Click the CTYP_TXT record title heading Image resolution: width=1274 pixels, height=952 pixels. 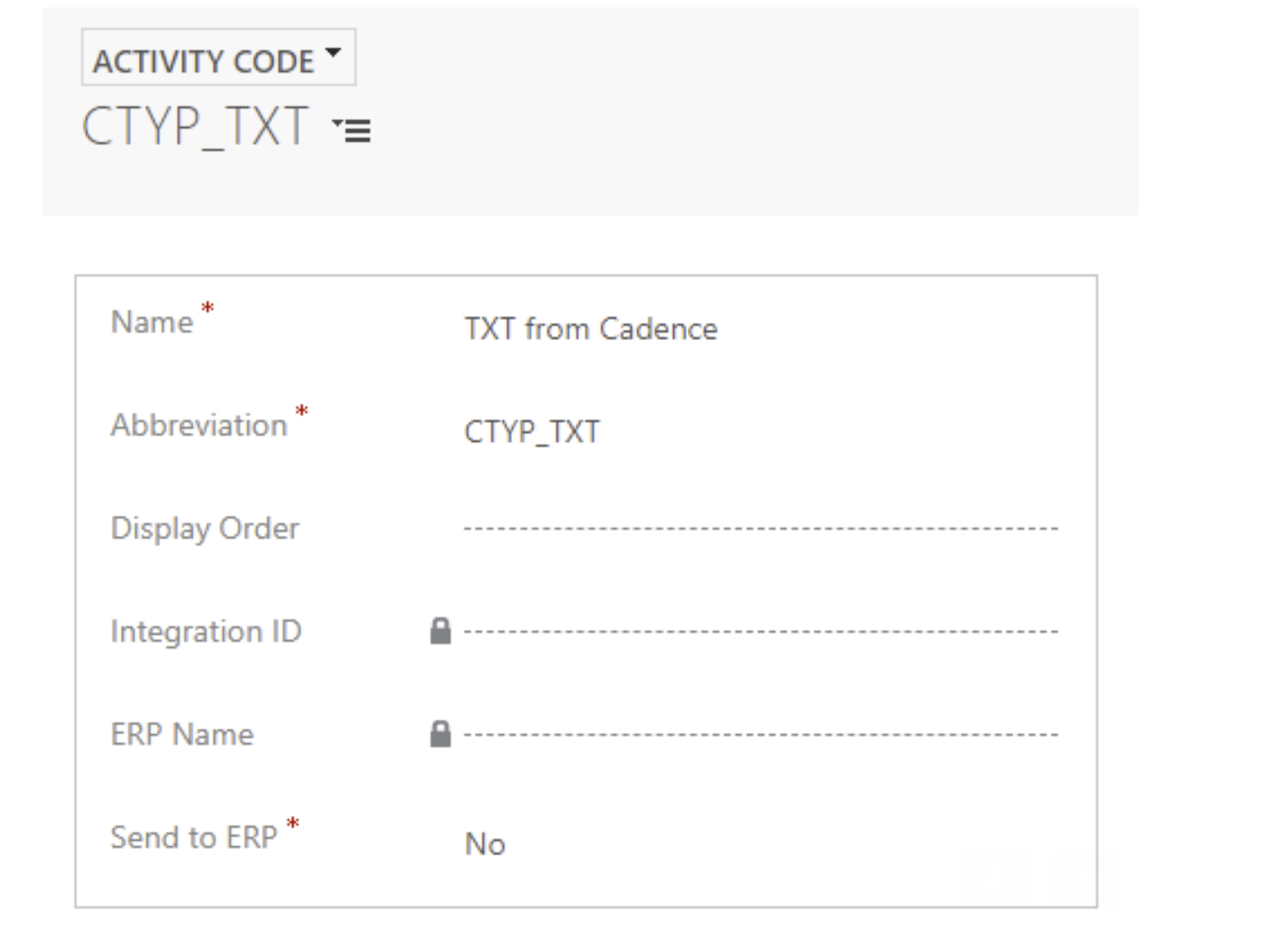click(x=195, y=126)
